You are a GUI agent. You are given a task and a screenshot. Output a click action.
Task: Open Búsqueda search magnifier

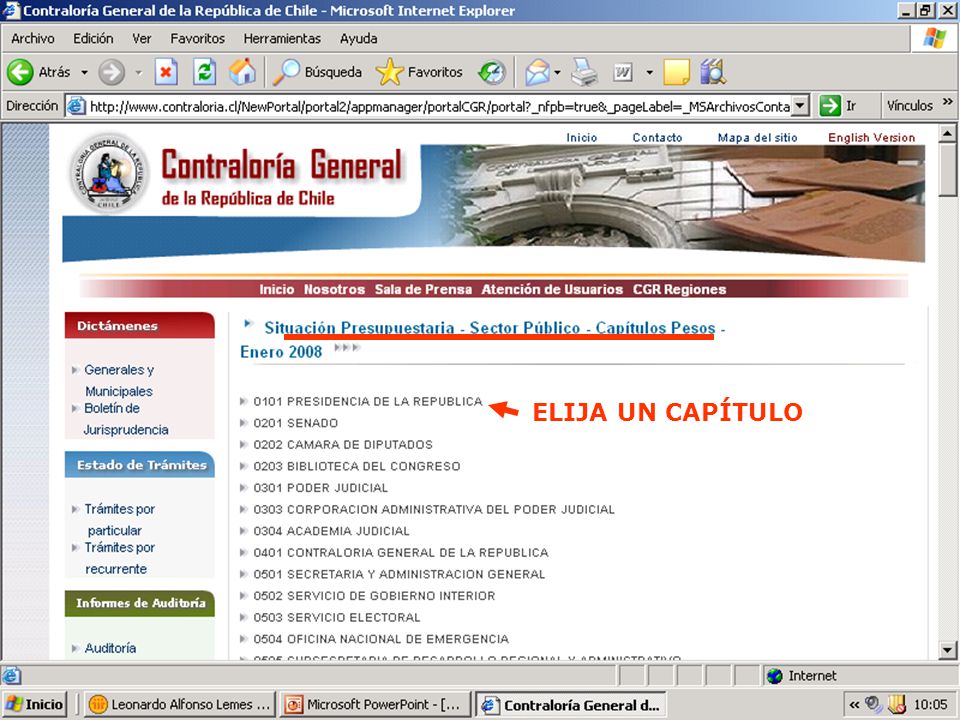point(285,72)
